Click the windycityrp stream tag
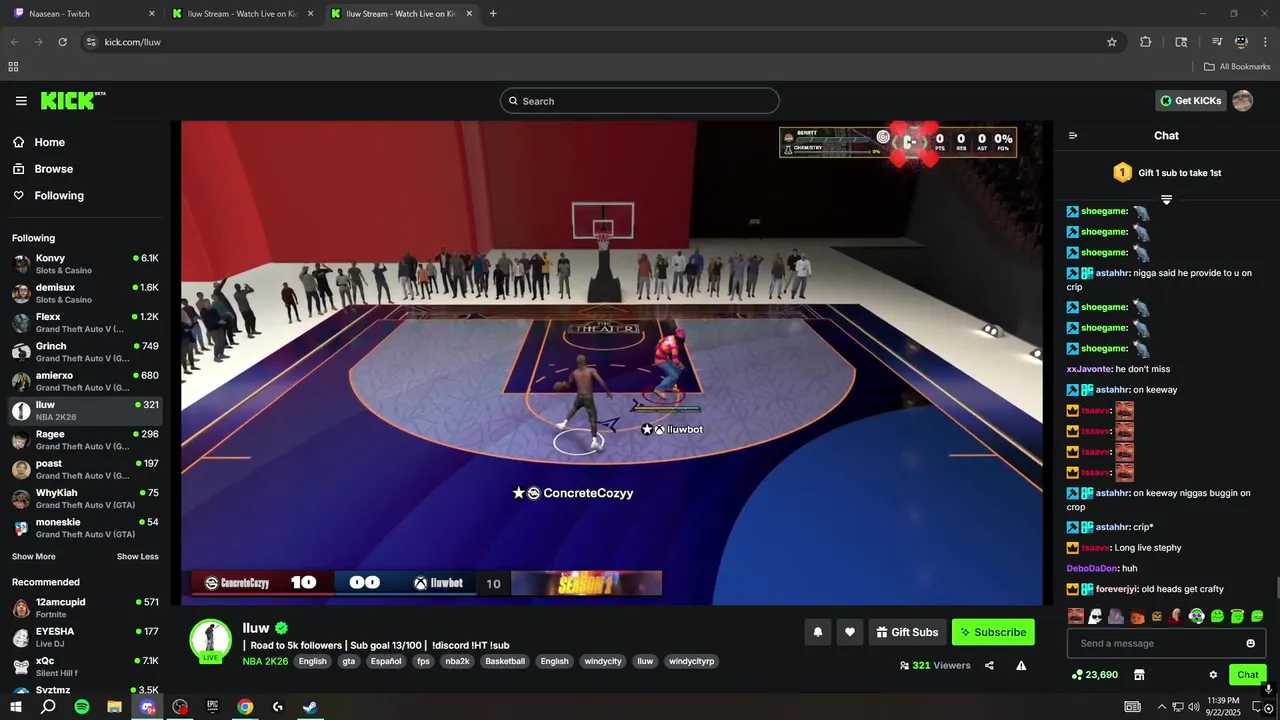 pyautogui.click(x=692, y=661)
